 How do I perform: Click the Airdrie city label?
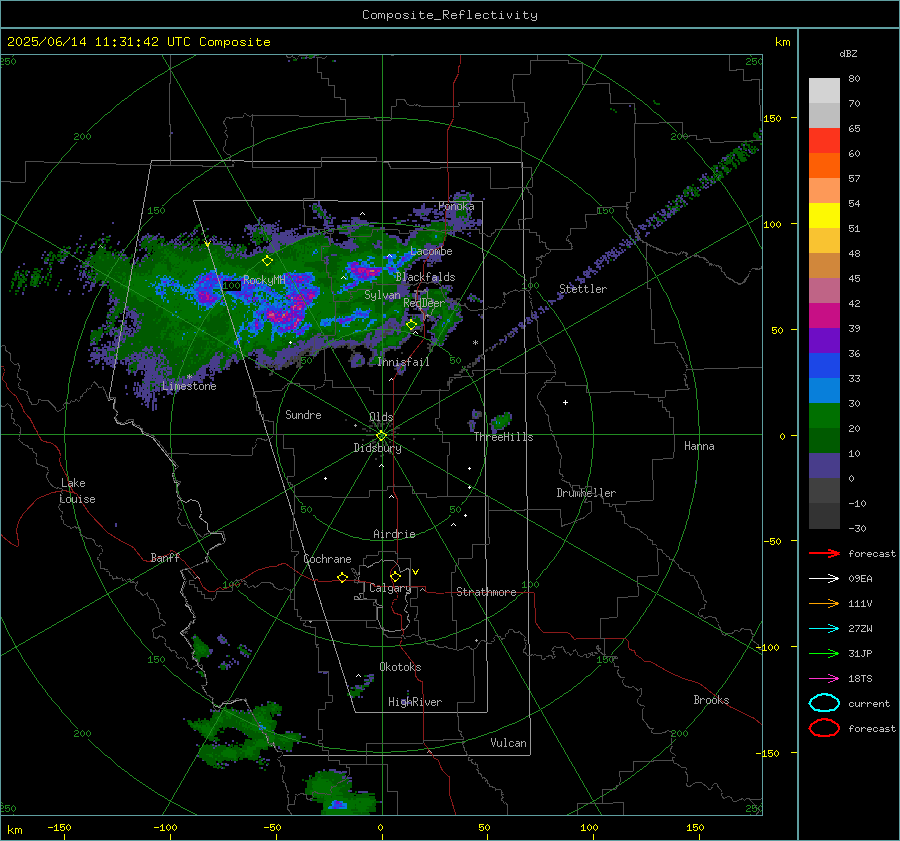pos(394,534)
